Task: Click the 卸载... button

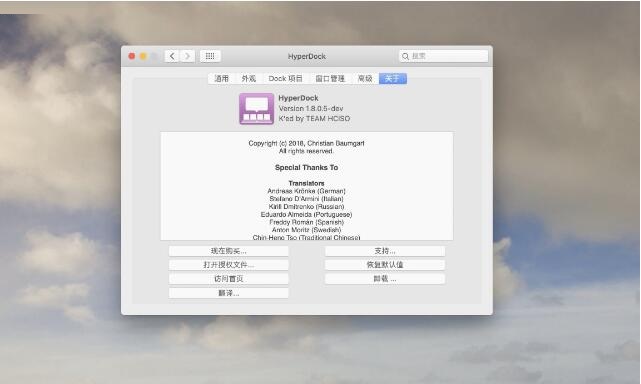Action: pyautogui.click(x=385, y=279)
